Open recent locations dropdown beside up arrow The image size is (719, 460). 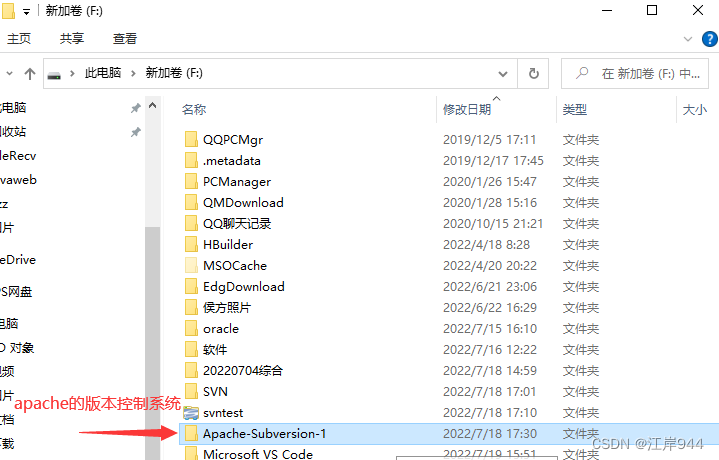tap(9, 73)
